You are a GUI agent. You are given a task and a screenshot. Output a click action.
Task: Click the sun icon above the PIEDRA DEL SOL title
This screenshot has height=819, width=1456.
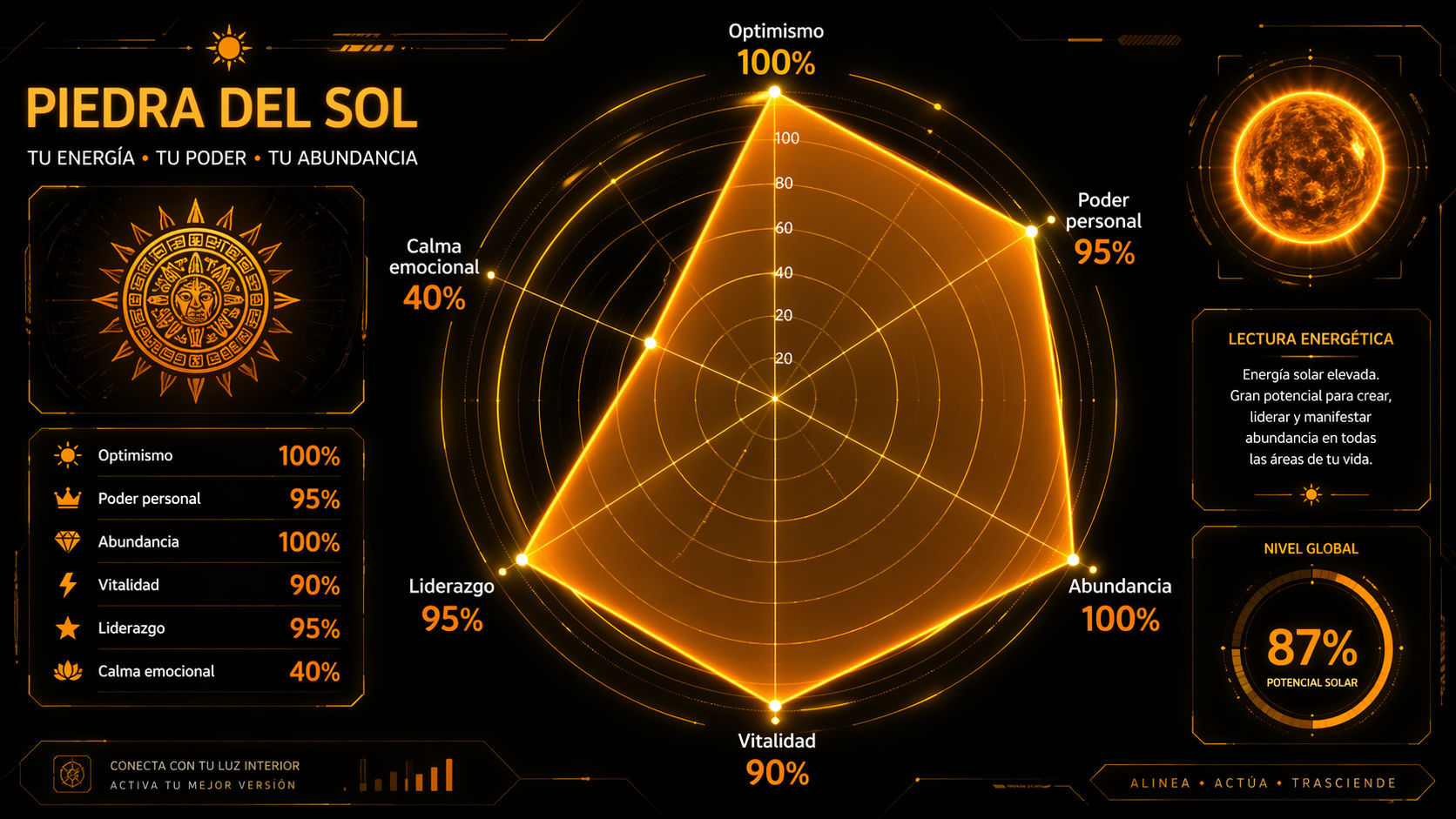(229, 47)
